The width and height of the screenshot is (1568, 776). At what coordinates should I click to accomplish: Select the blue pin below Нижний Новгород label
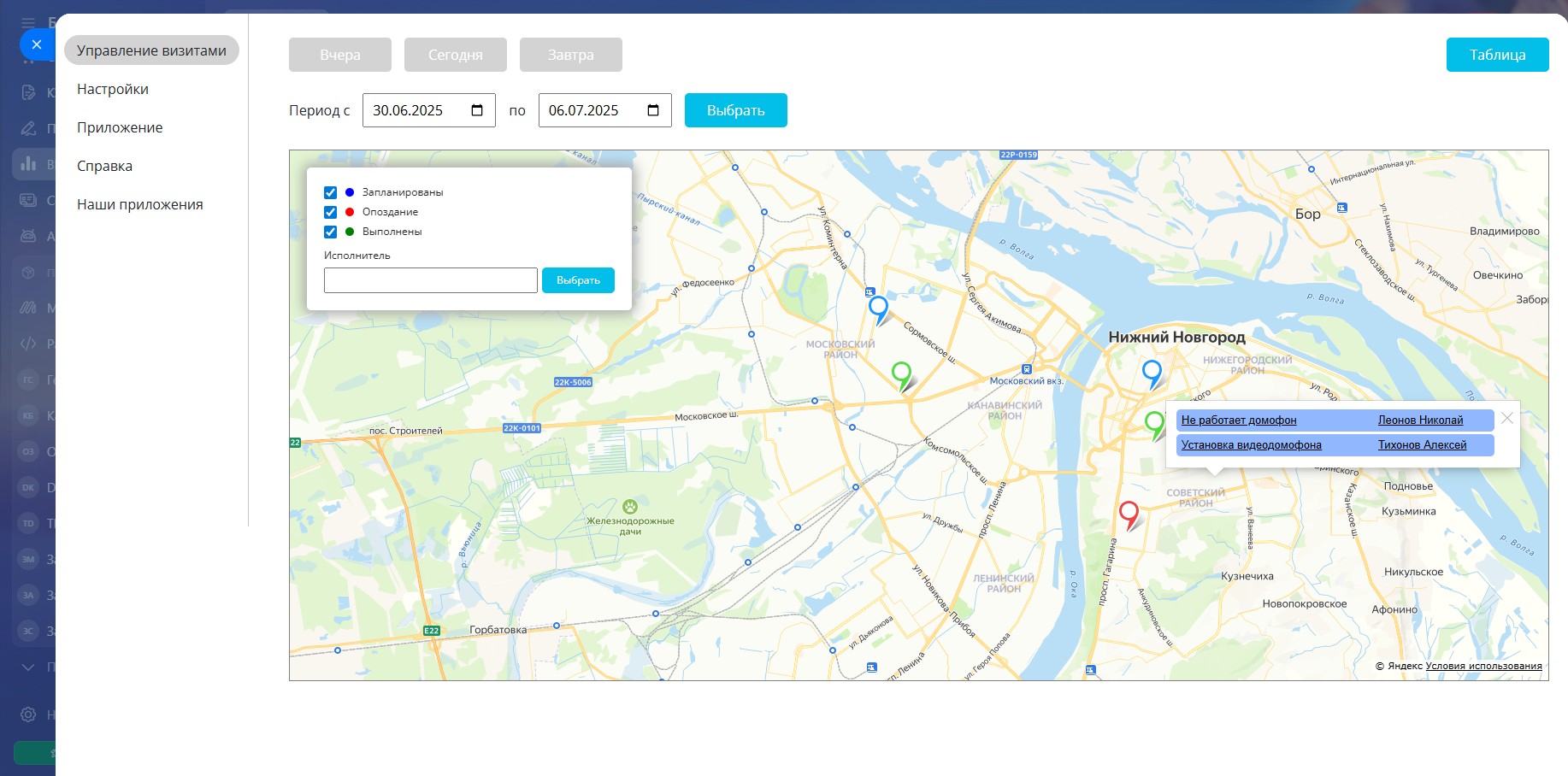(x=1152, y=371)
